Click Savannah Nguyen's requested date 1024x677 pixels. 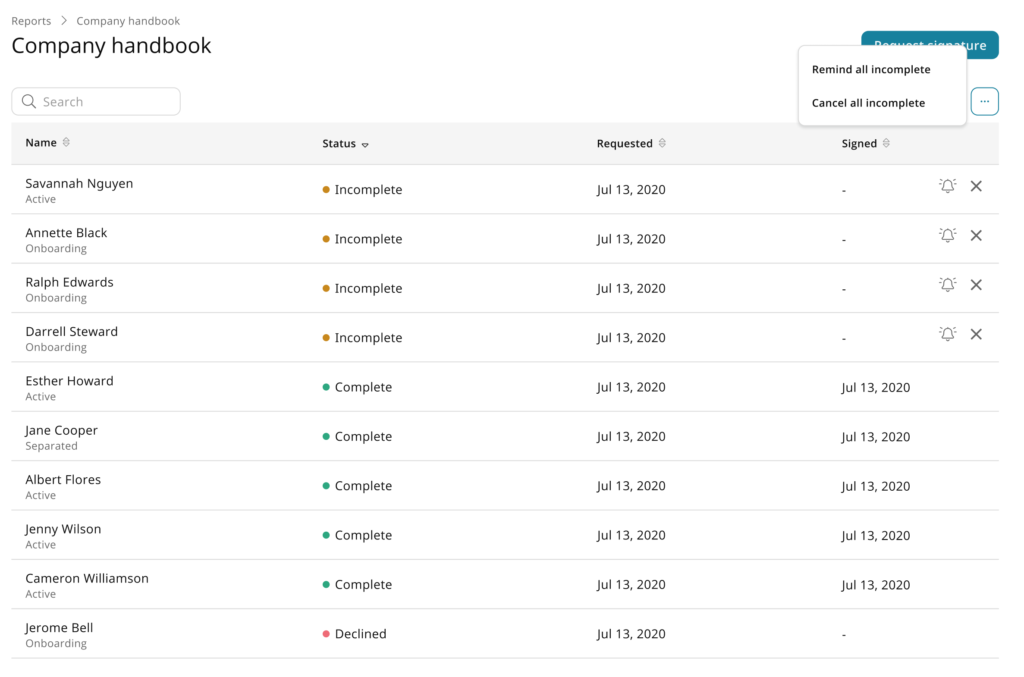point(631,189)
